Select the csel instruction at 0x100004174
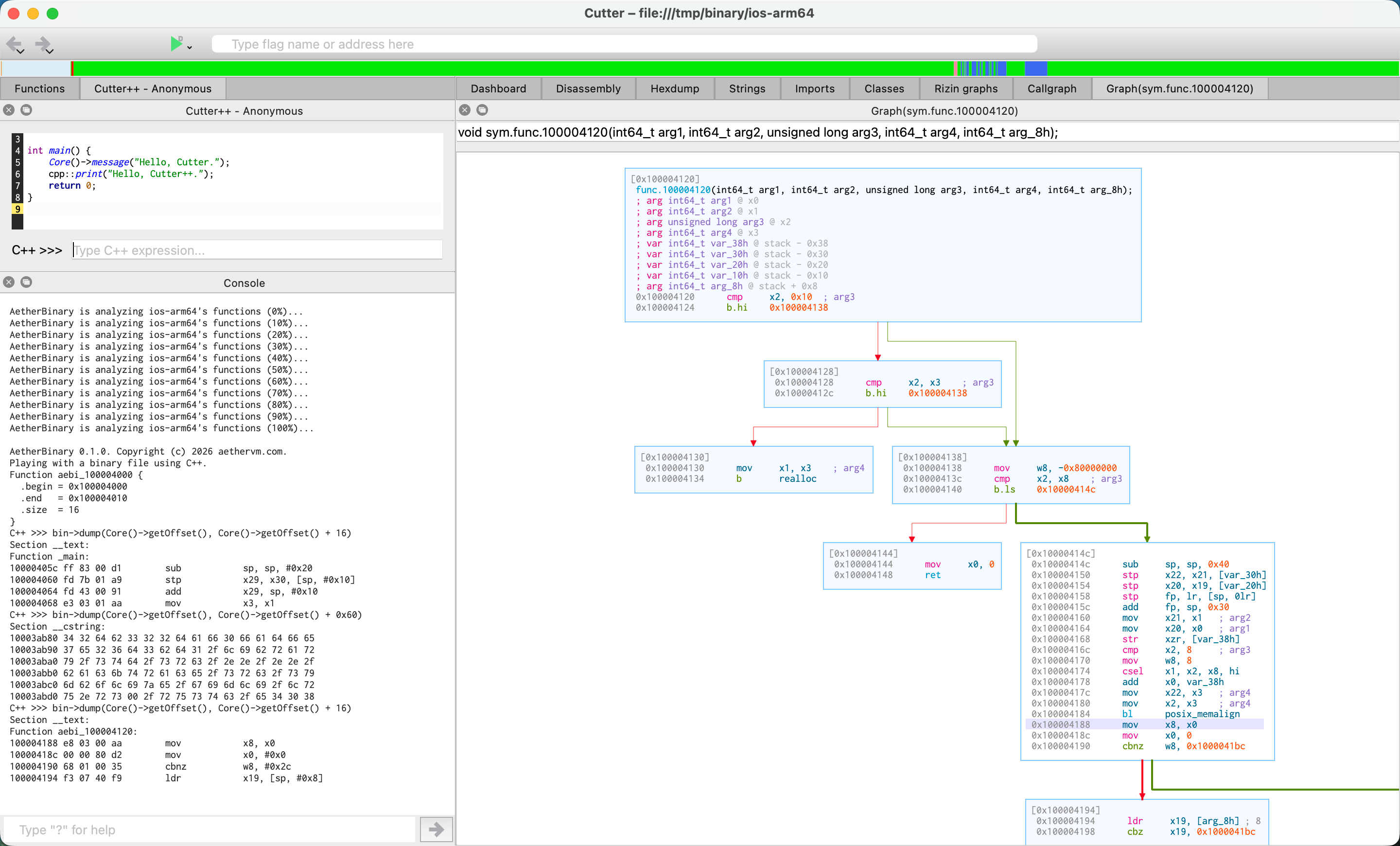Viewport: 1400px width, 846px height. click(1135, 671)
